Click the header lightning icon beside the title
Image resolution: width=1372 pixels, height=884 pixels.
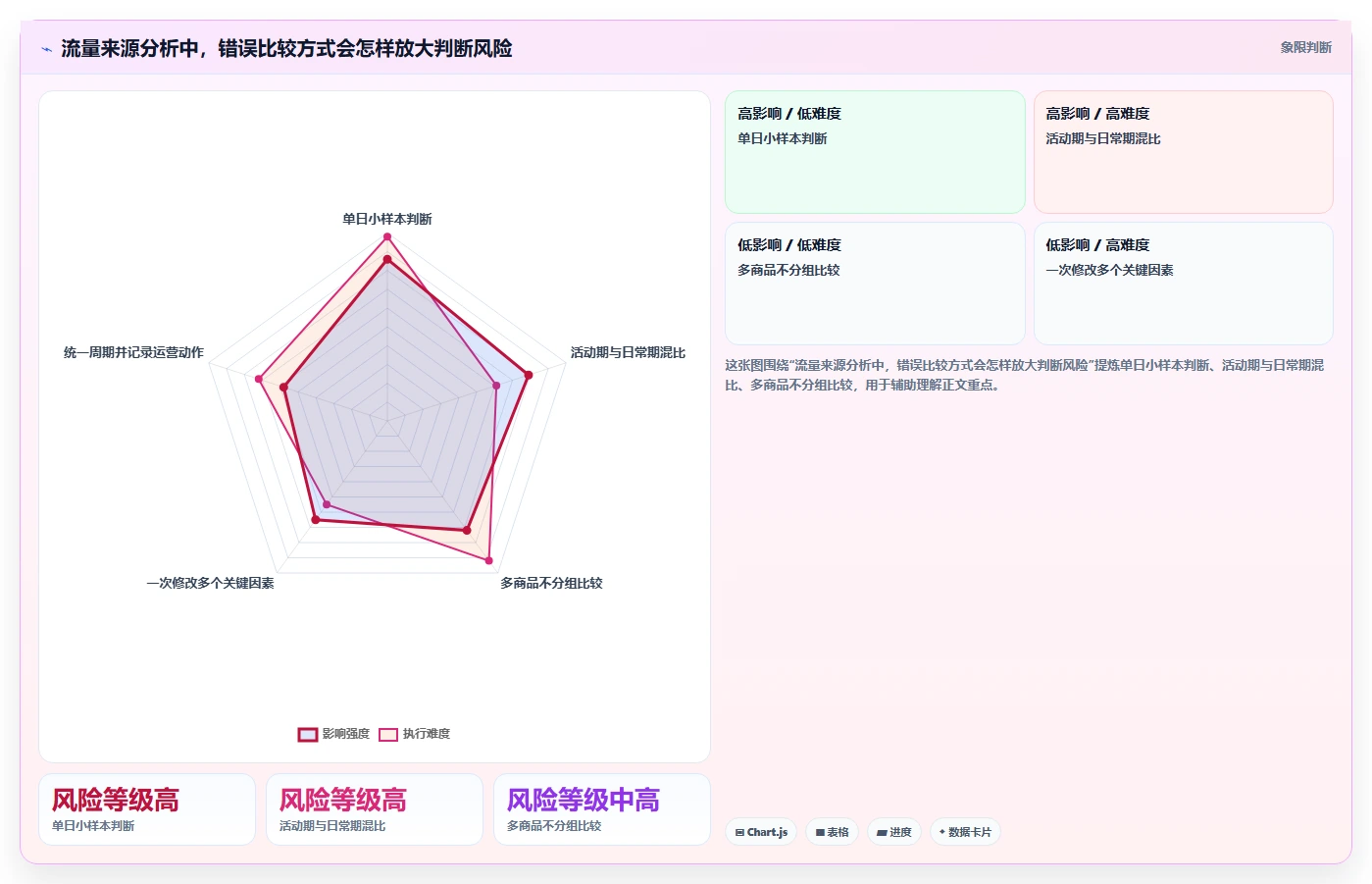coord(46,48)
